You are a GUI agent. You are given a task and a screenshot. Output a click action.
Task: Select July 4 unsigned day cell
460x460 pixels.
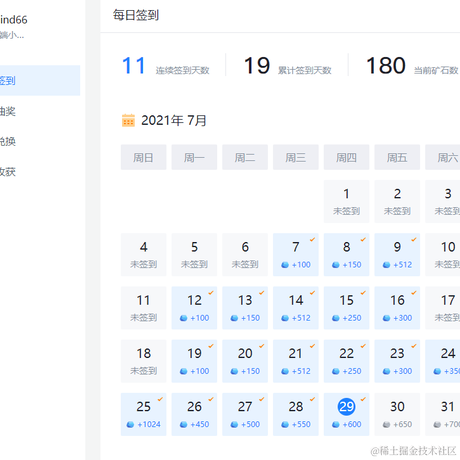144,255
